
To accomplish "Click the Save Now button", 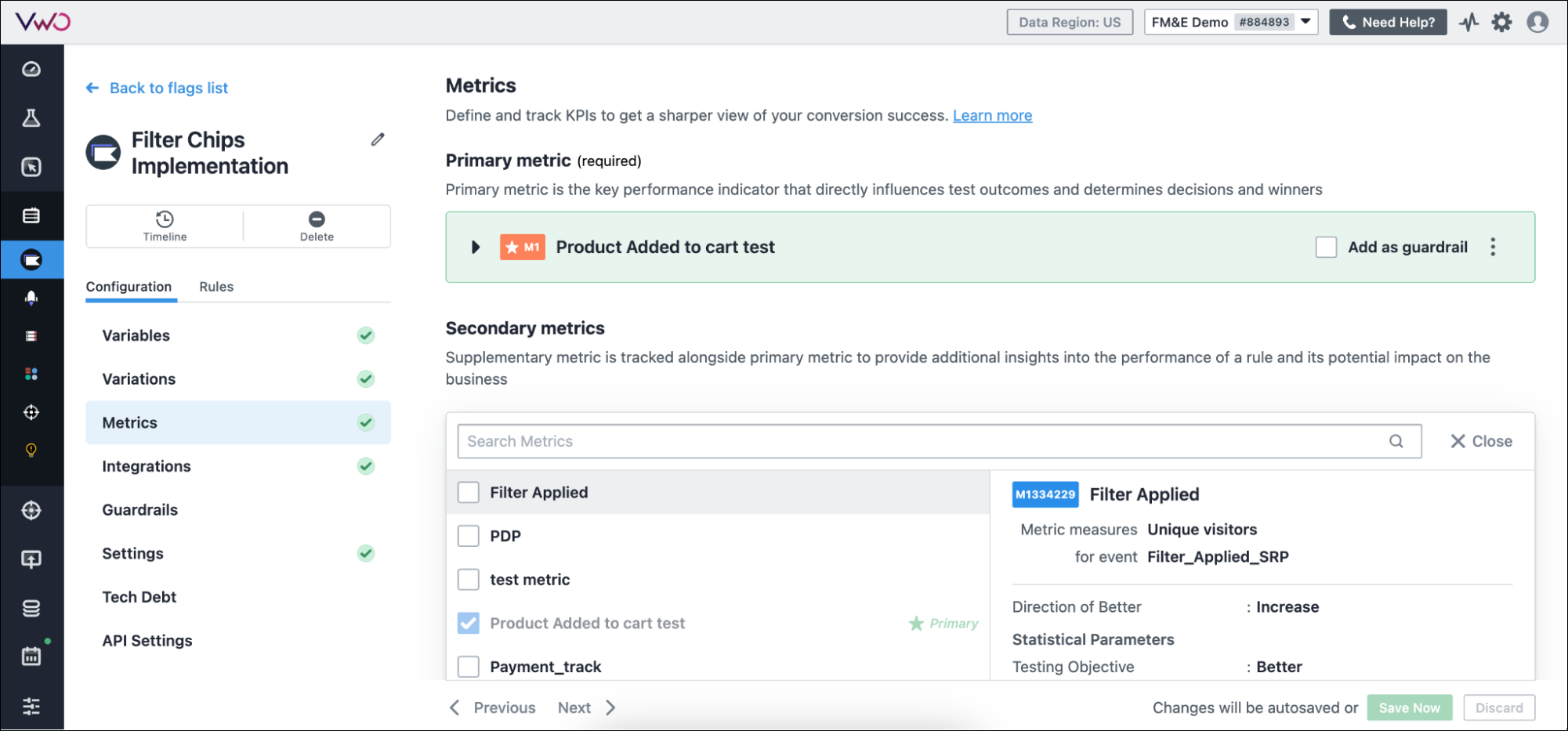I will pyautogui.click(x=1409, y=707).
